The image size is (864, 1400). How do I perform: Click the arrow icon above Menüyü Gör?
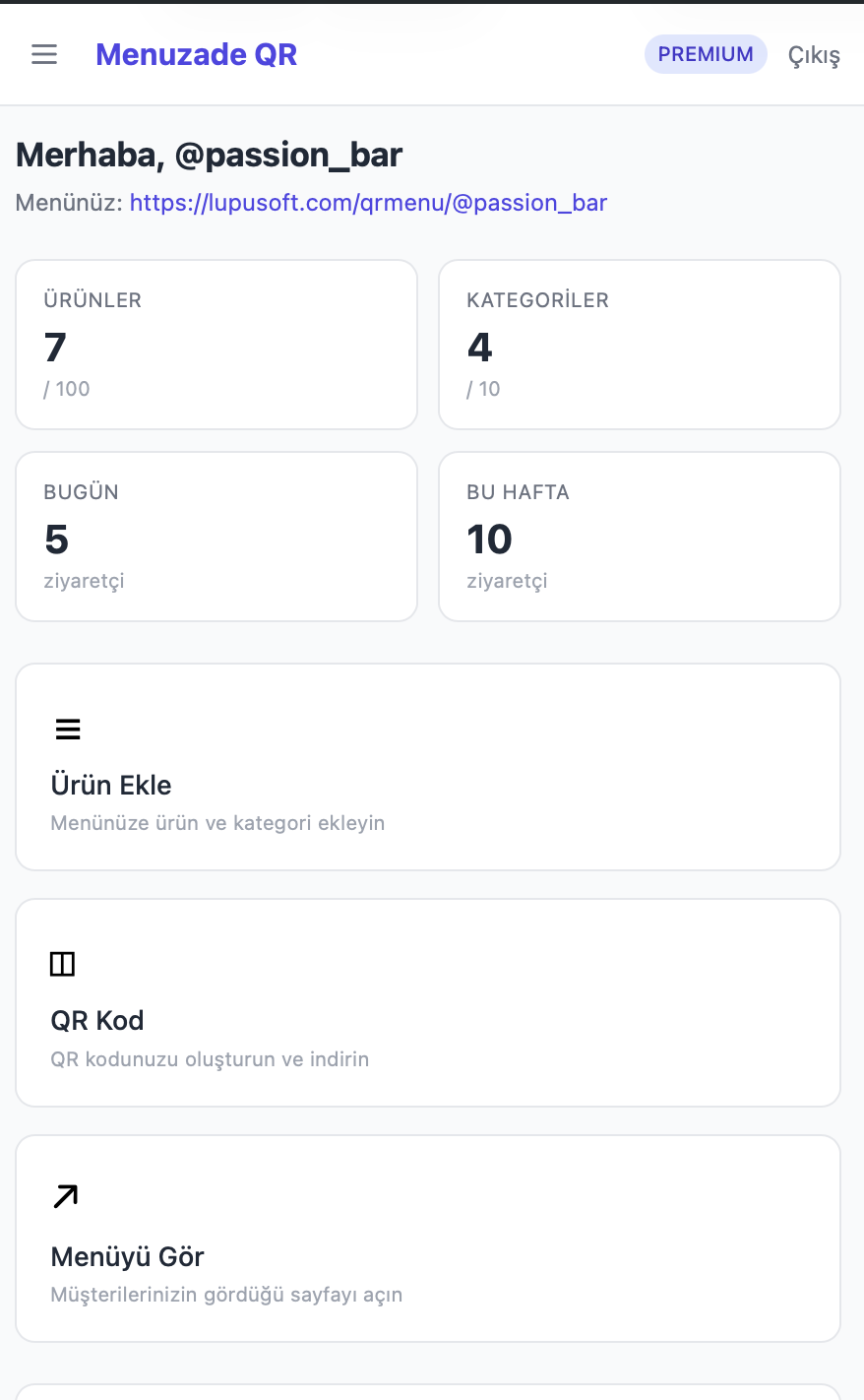(x=64, y=1195)
